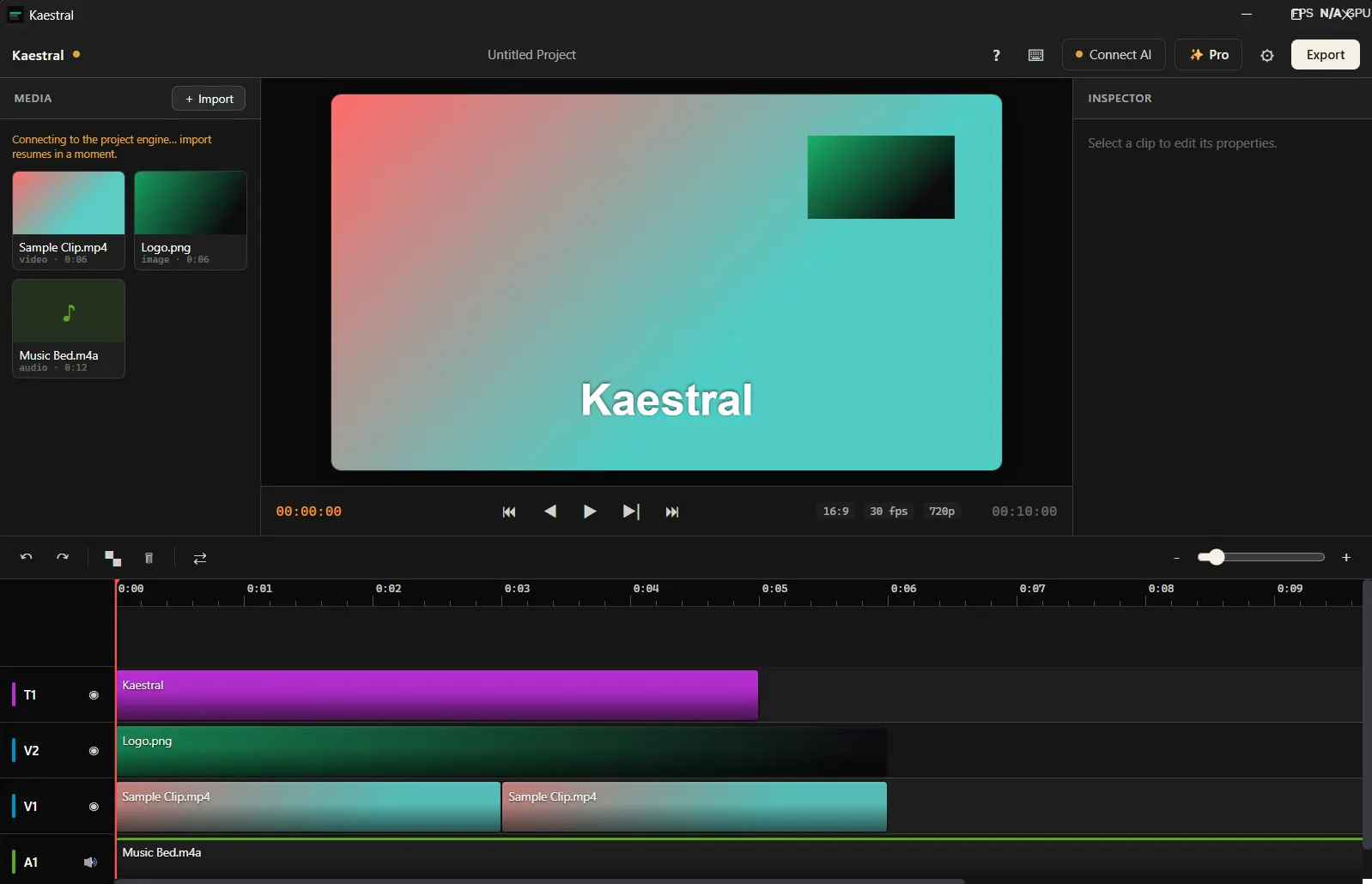Open the 30 fps frame rate selector
1372x884 pixels.
click(889, 512)
